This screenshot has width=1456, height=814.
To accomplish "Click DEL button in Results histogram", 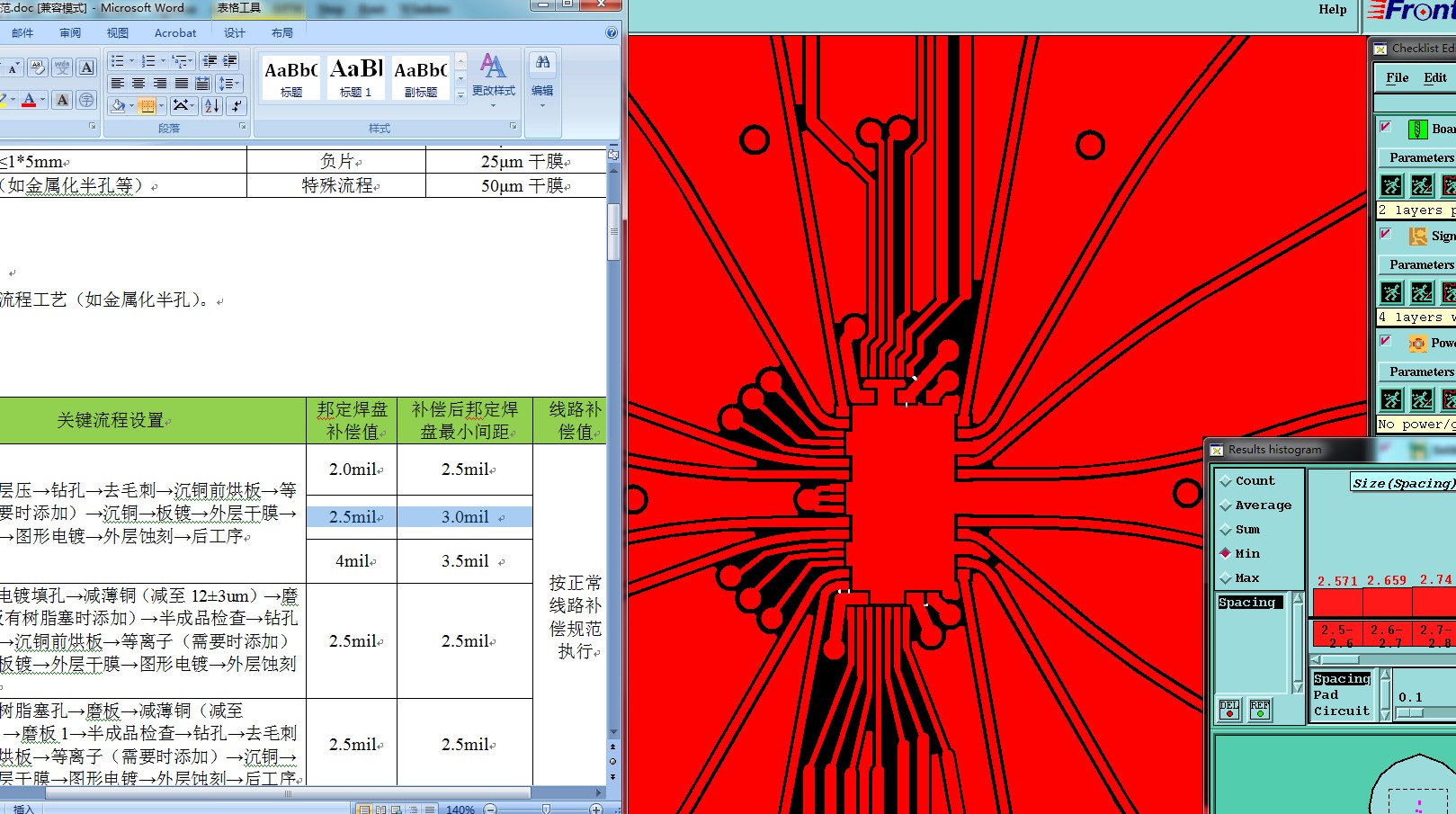I will pos(1229,710).
